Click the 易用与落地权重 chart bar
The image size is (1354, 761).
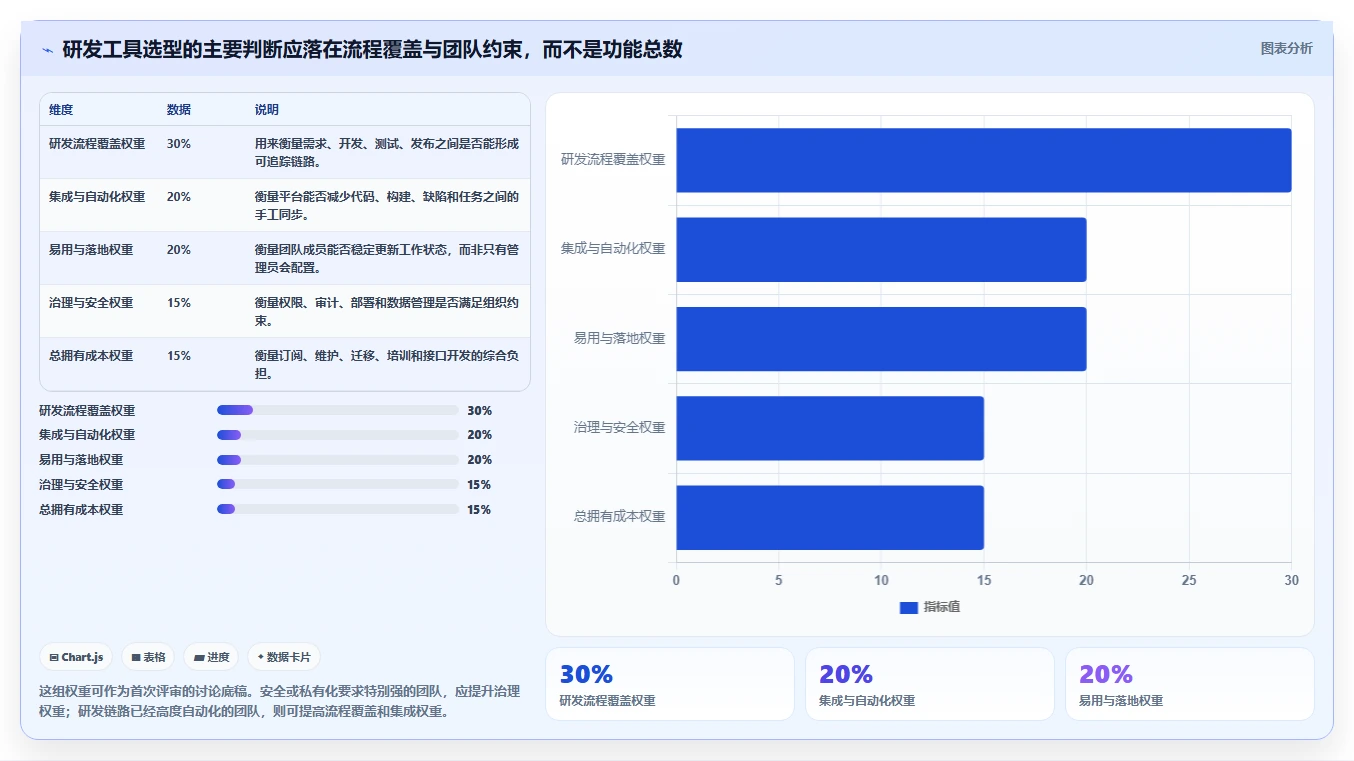pos(881,339)
